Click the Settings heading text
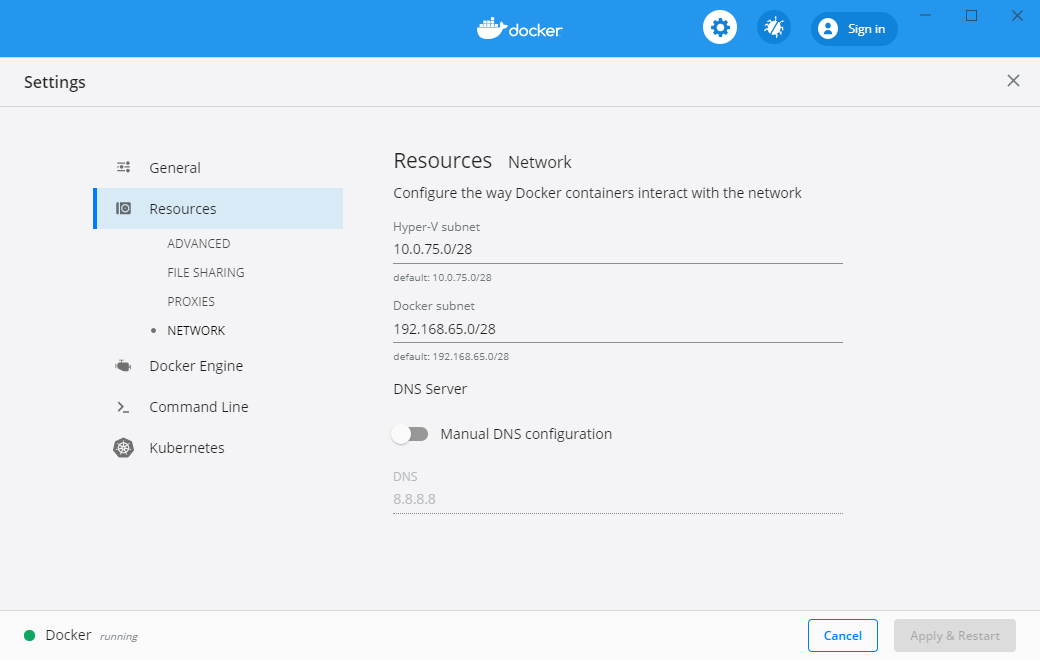The width and height of the screenshot is (1040, 660). [x=55, y=82]
